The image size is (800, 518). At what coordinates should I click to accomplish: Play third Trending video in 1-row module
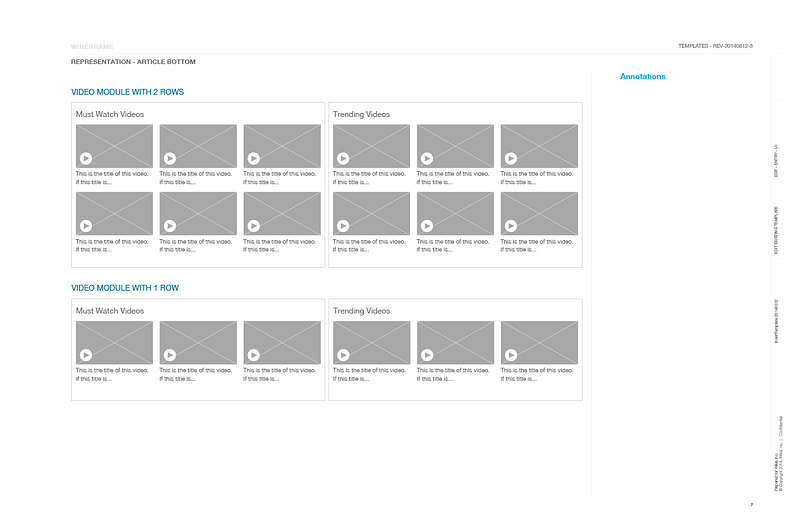pos(511,355)
